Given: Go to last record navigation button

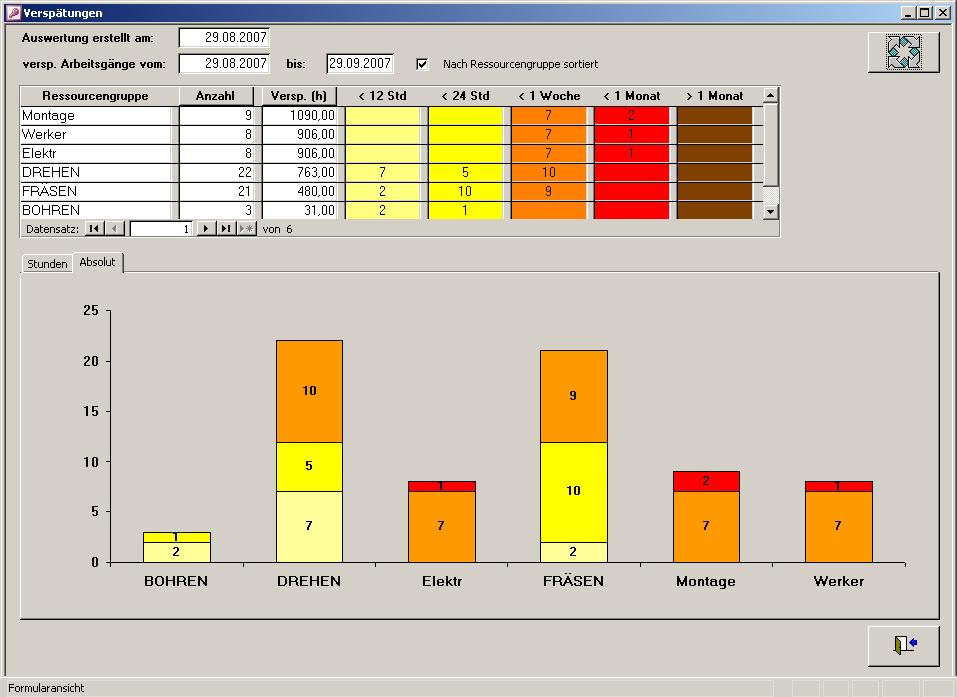Looking at the screenshot, I should (x=226, y=229).
